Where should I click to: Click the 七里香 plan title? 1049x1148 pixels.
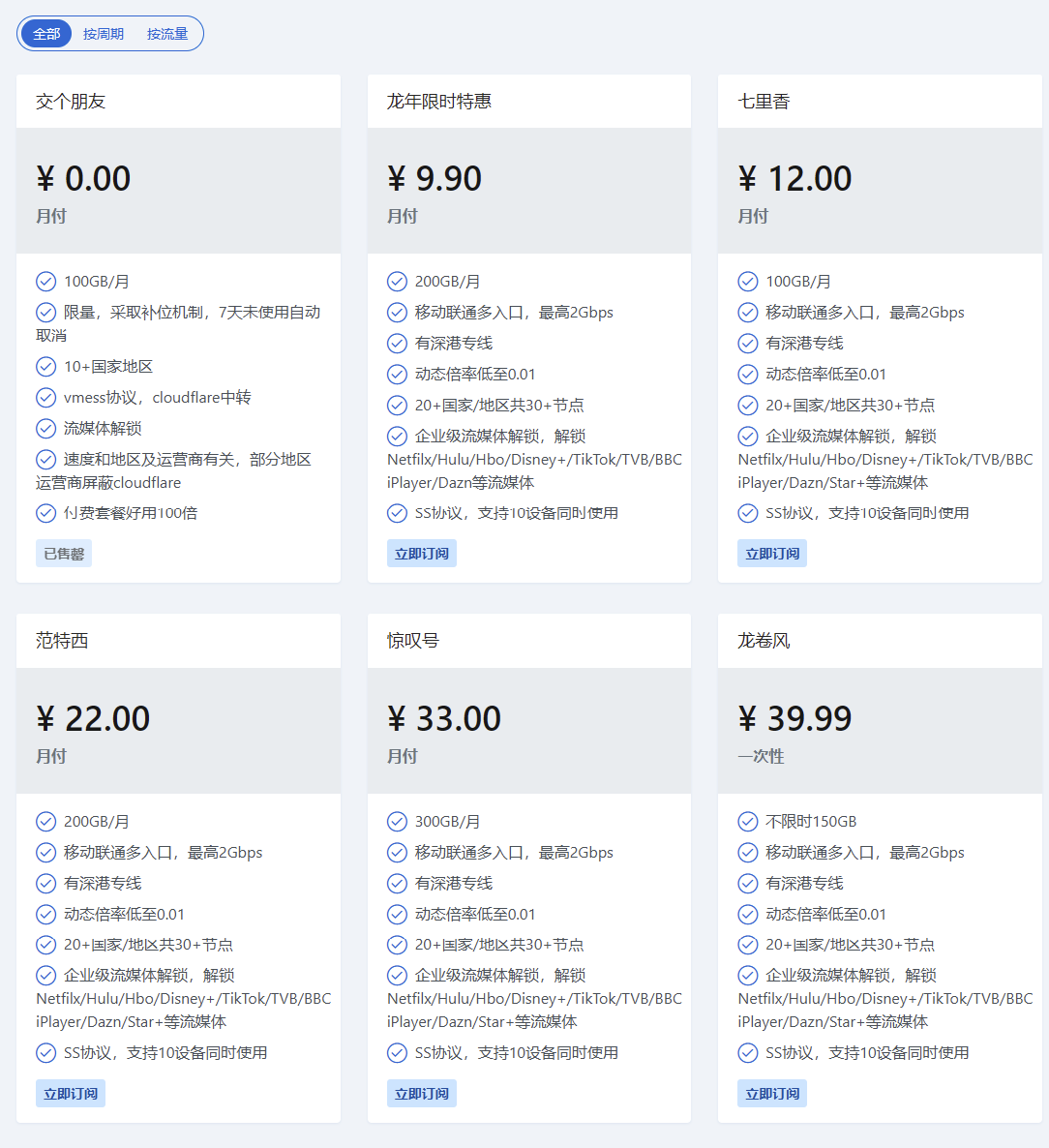click(x=764, y=101)
